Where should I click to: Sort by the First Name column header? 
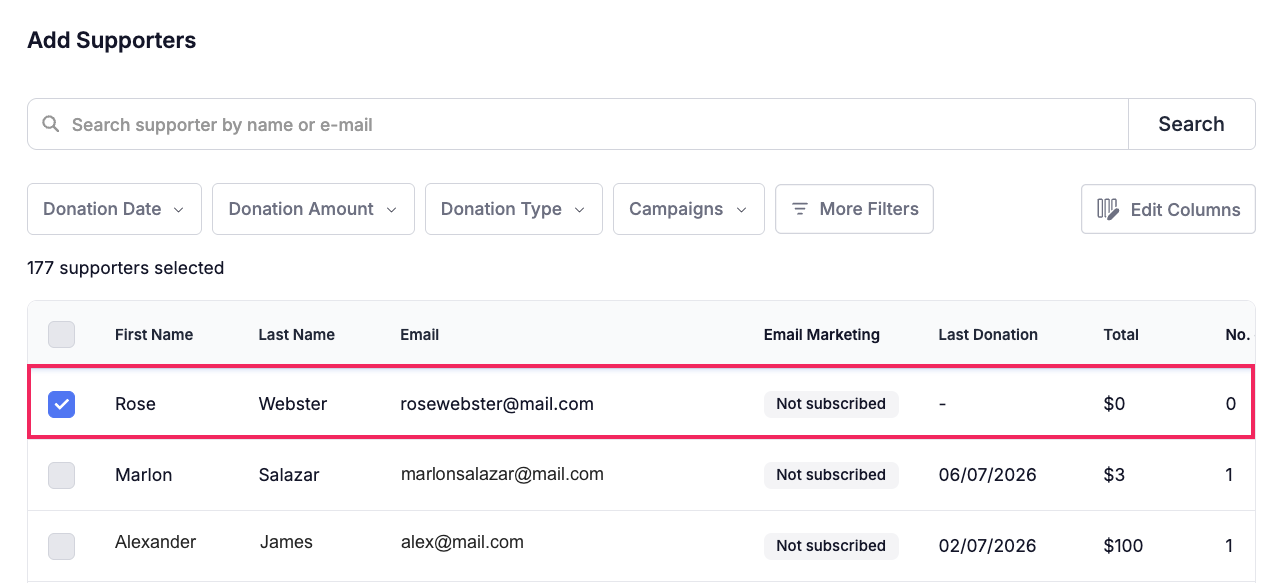point(154,335)
